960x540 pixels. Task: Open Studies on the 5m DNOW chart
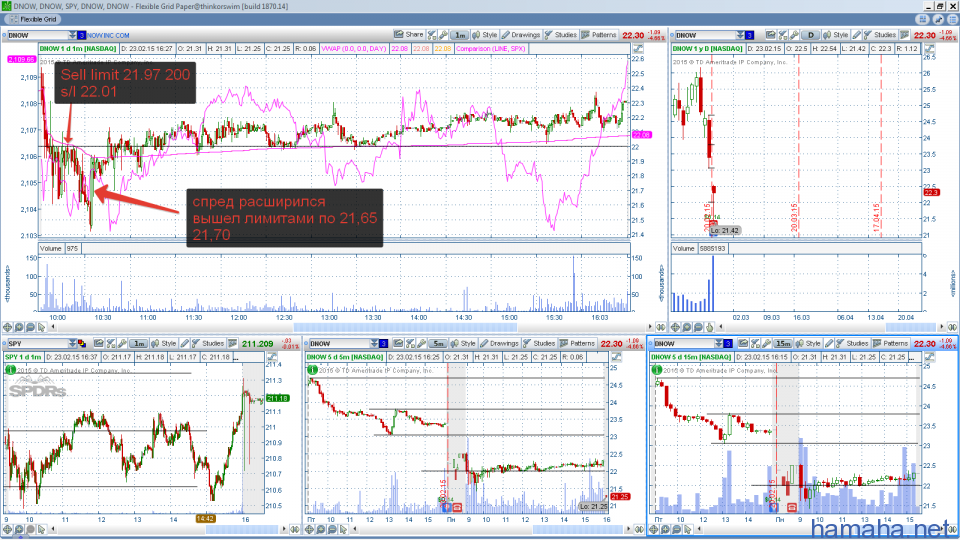coord(539,343)
